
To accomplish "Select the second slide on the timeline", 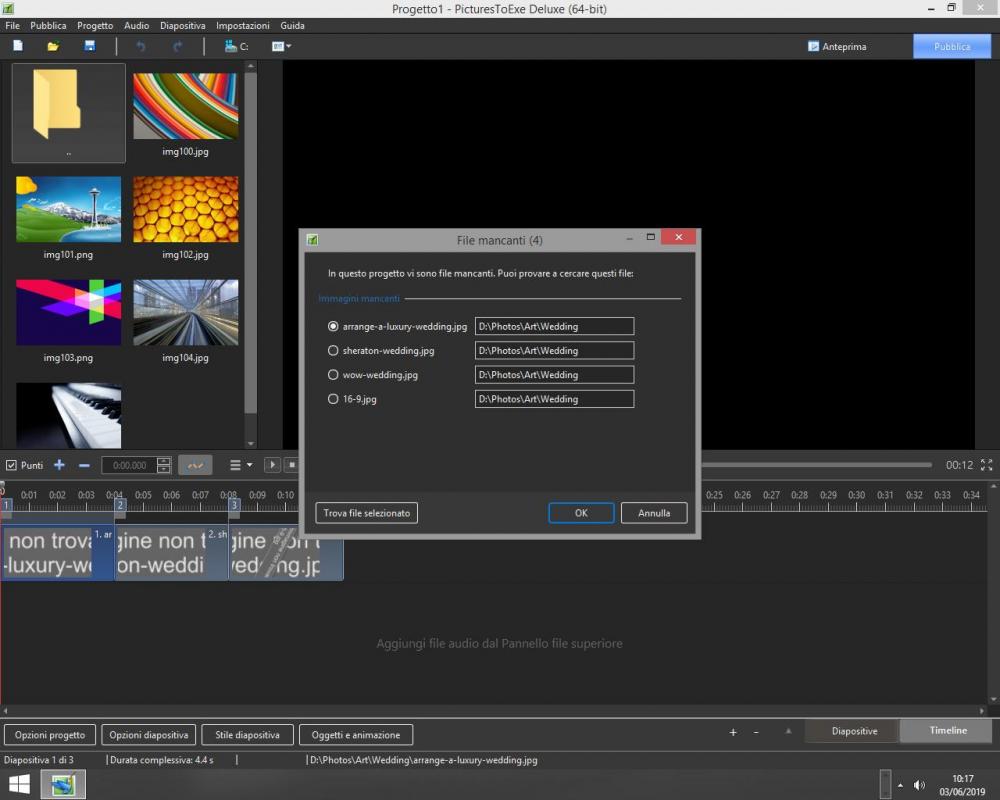I will (172, 552).
